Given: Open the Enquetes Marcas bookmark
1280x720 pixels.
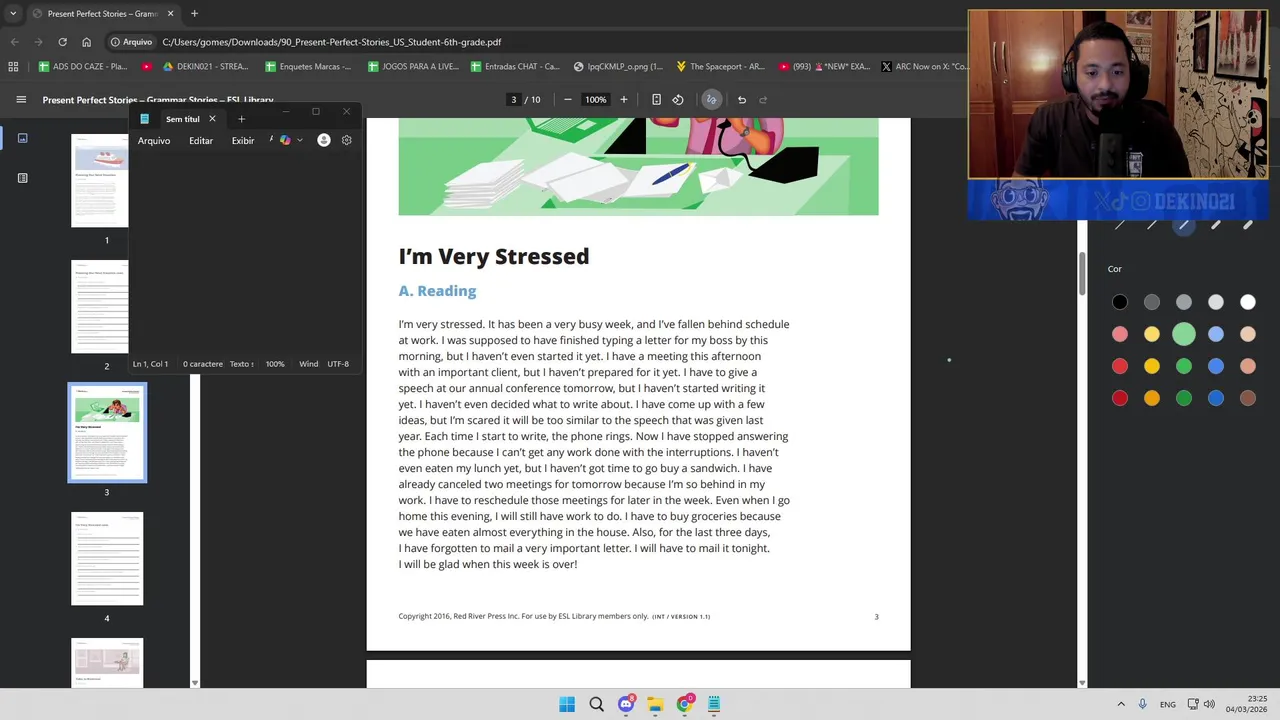Looking at the screenshot, I should pyautogui.click(x=308, y=67).
